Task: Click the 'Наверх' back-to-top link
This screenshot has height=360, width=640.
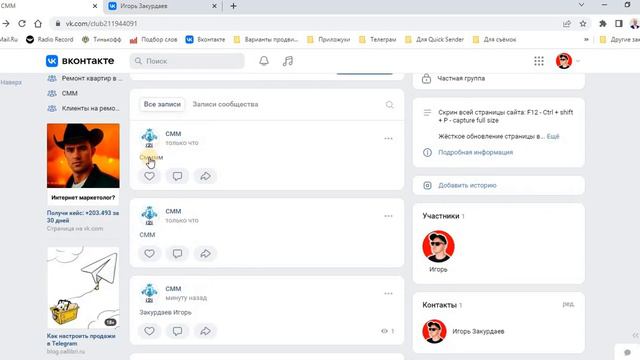Action: 11,82
